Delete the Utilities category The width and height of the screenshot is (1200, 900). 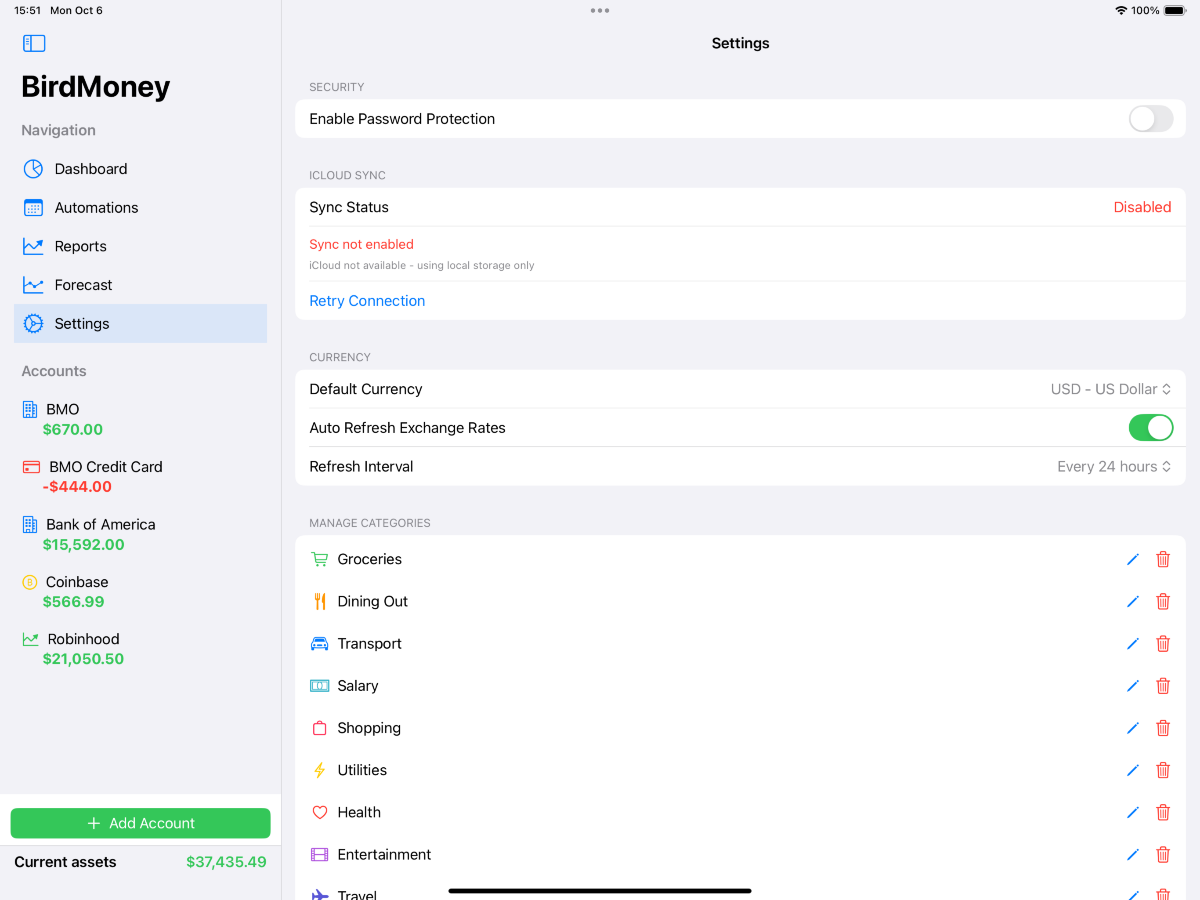coord(1163,770)
